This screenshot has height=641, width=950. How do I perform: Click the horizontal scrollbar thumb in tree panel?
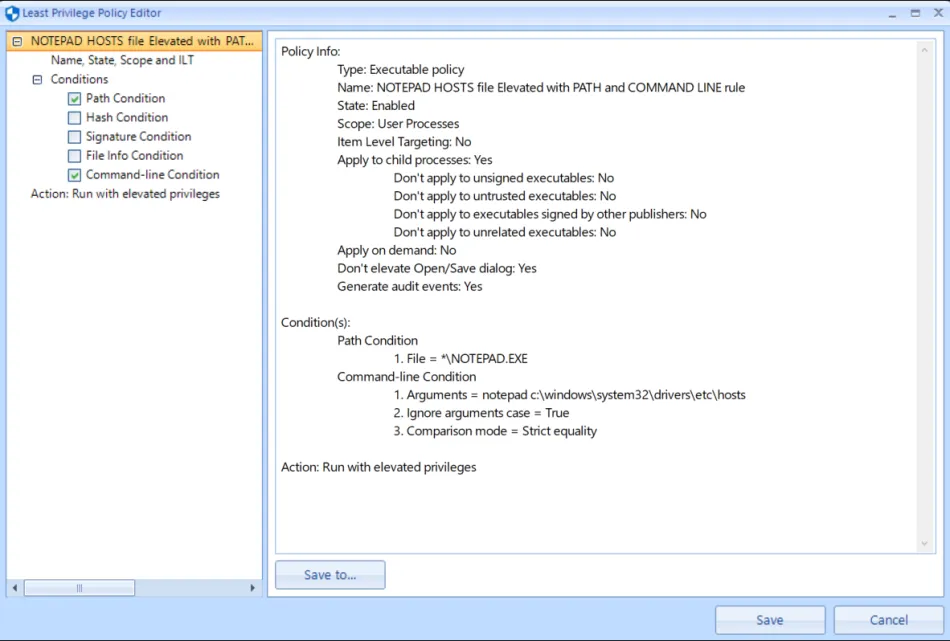(80, 589)
